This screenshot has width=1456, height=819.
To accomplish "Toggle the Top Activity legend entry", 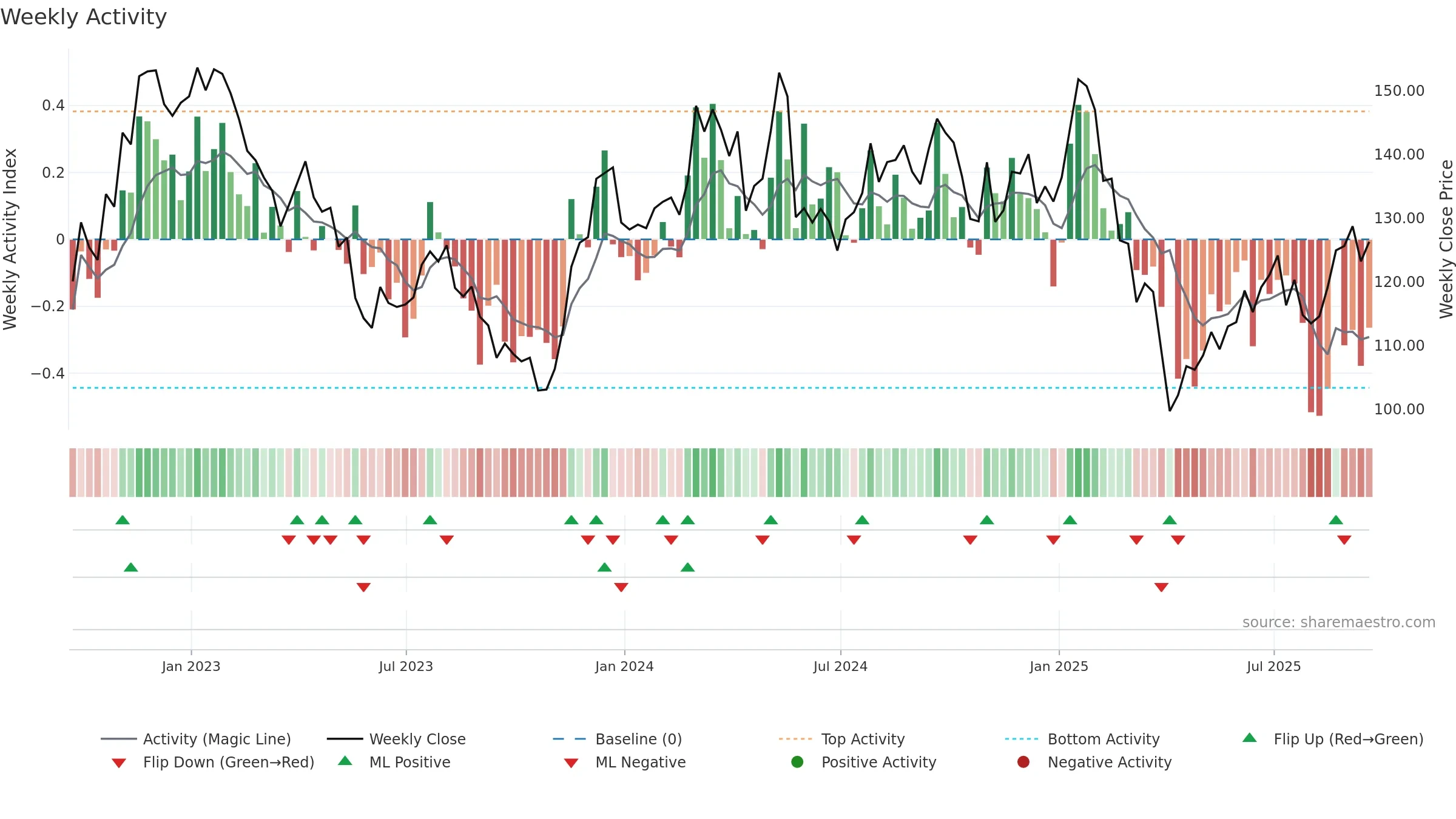I will [x=841, y=739].
